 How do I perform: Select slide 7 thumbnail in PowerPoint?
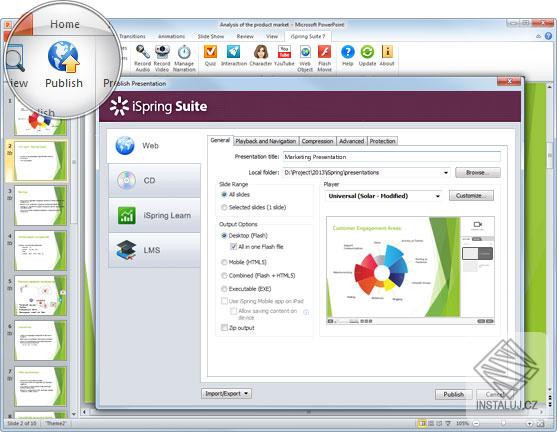tap(40, 387)
